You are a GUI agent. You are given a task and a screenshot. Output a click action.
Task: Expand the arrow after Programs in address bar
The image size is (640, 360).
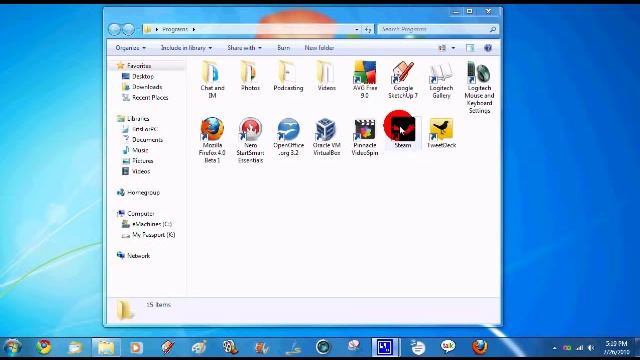[x=194, y=29]
